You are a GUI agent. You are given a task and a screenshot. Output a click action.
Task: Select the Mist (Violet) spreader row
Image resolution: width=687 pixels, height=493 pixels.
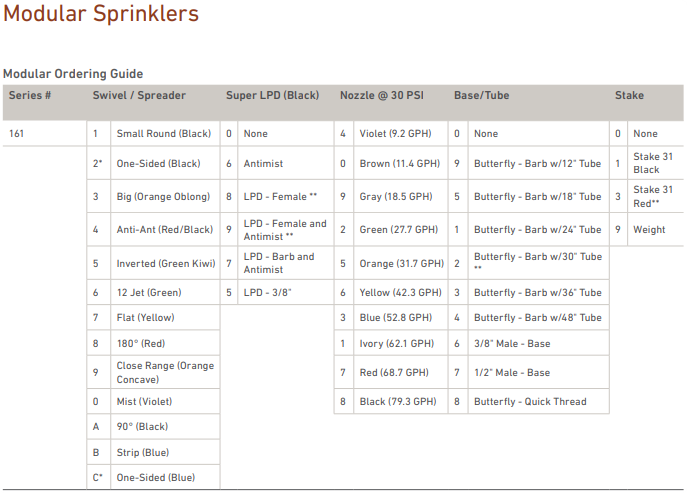point(144,401)
